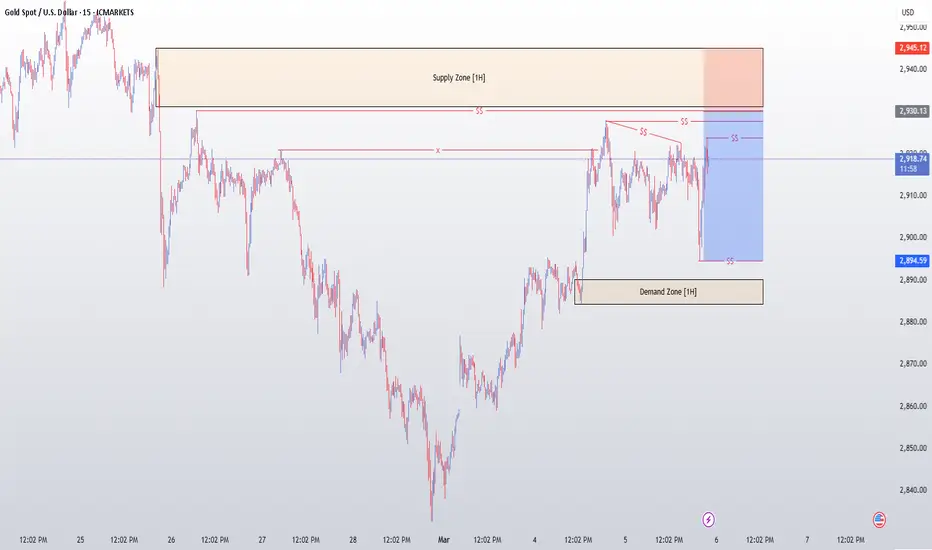Screen dimensions: 932x550
Task: Click the 7 date label on time axis
Action: pos(807,540)
